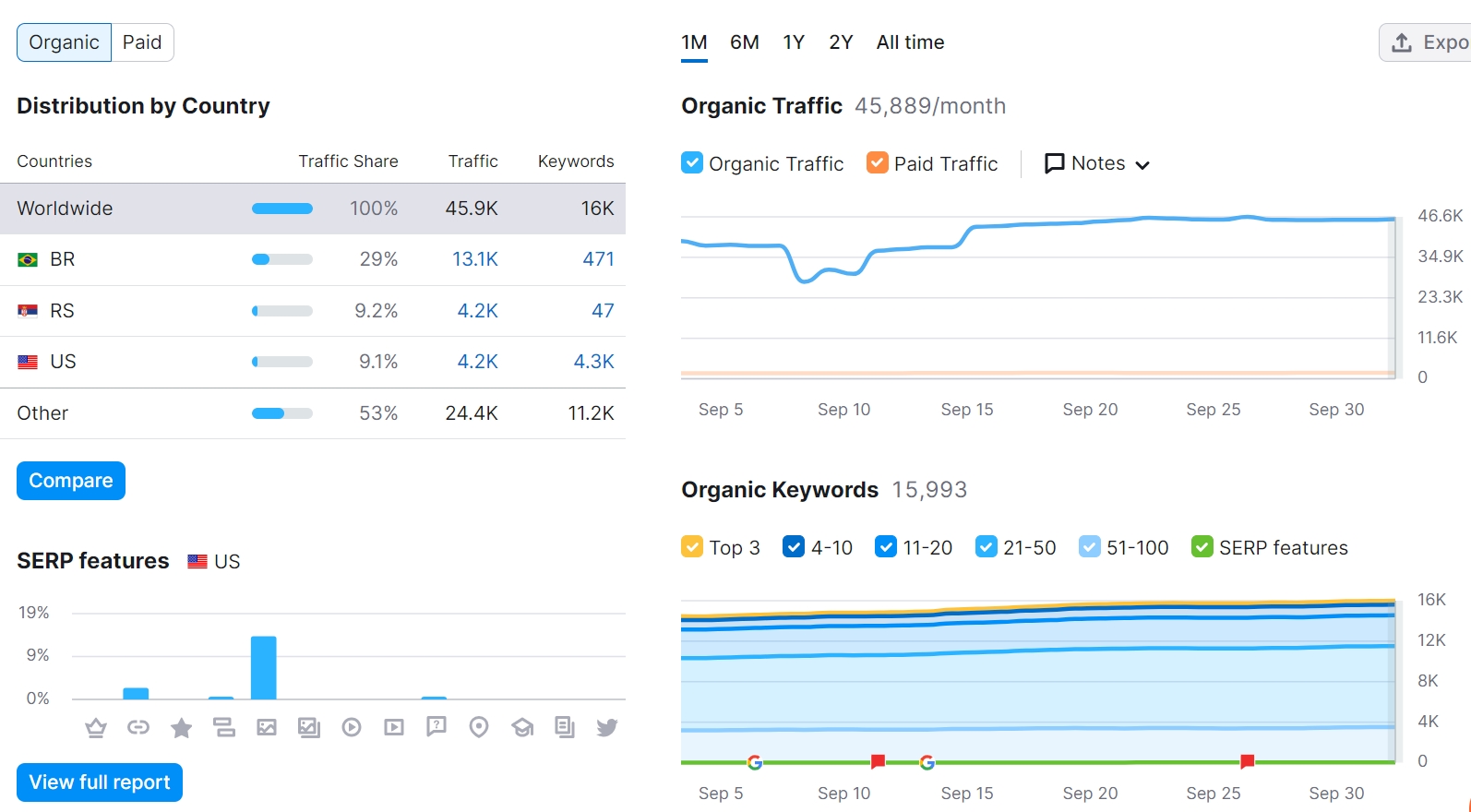Switch to the Paid toggle
Screen dimensions: 1471x812
click(142, 42)
